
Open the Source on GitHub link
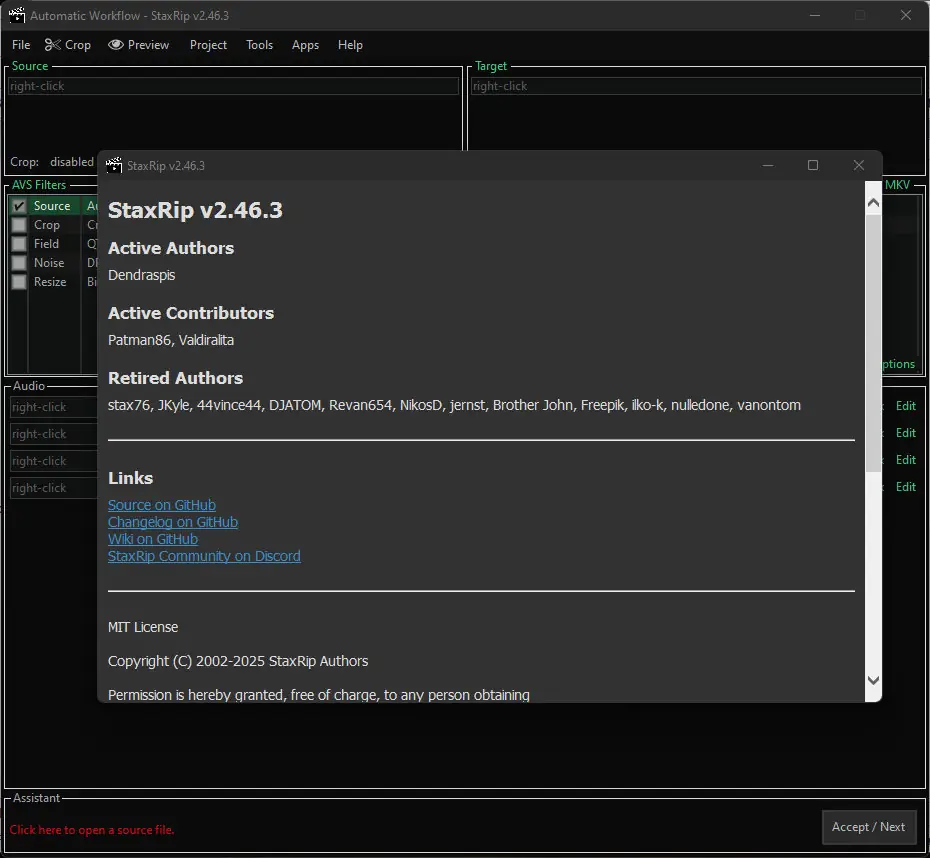[161, 505]
